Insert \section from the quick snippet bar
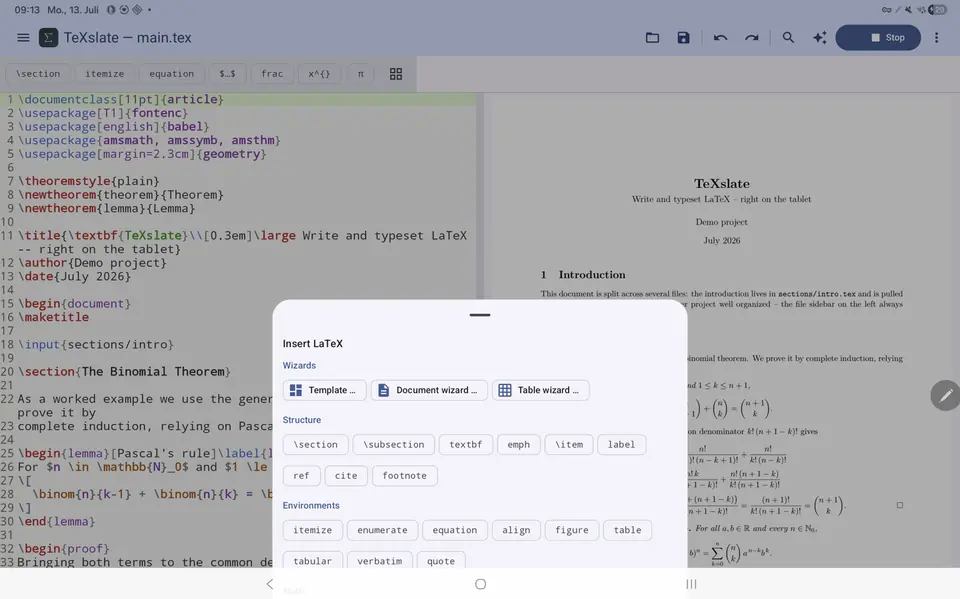This screenshot has width=960, height=599. pos(38,73)
